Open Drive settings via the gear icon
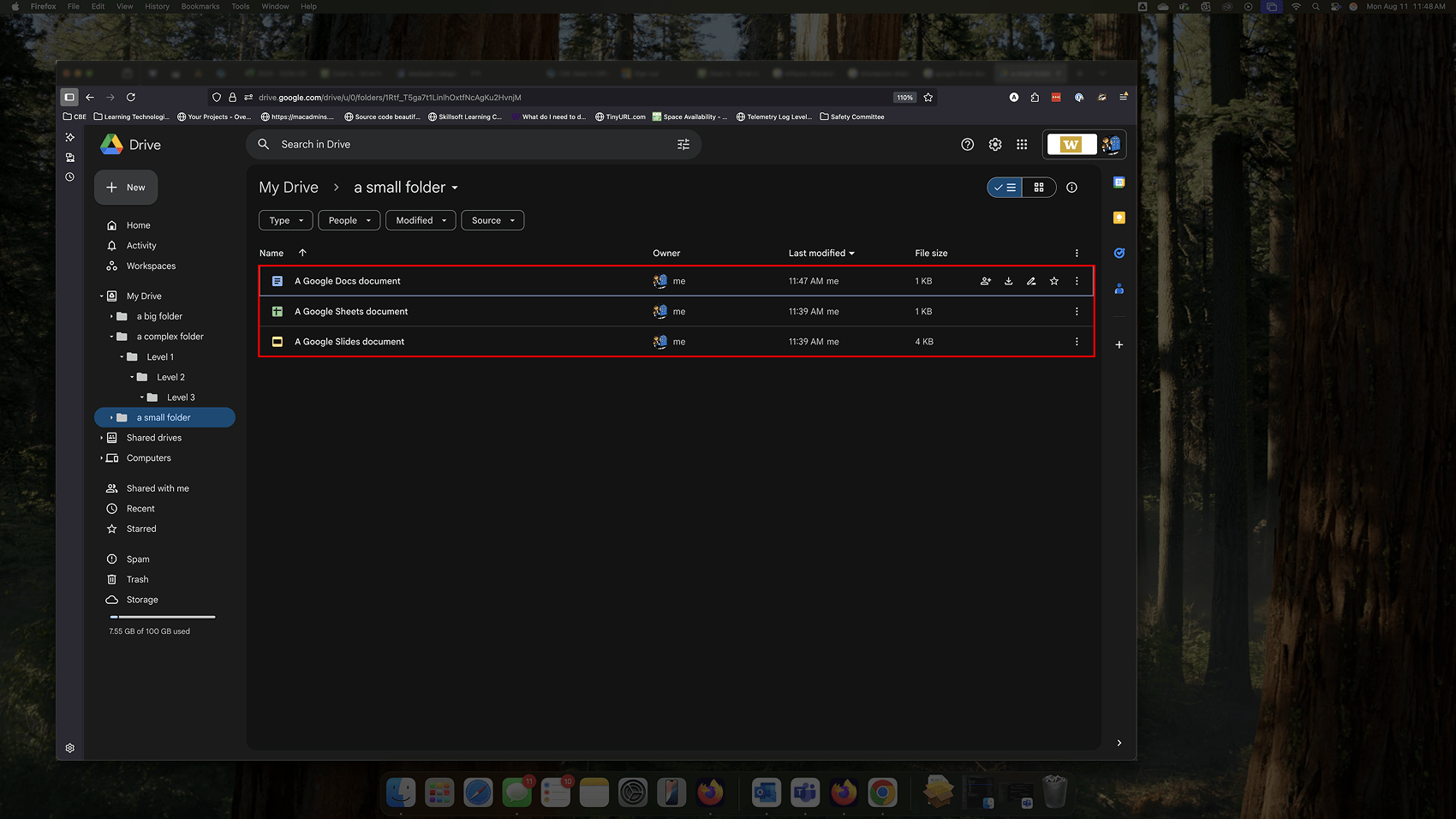Image resolution: width=1456 pixels, height=819 pixels. click(994, 144)
